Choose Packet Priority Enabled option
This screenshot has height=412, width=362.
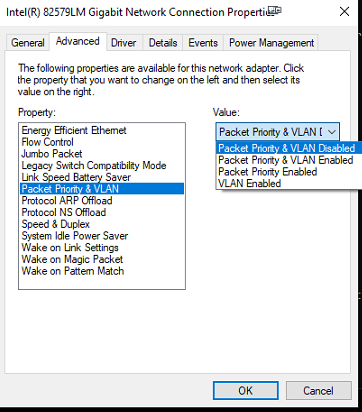pyautogui.click(x=289, y=172)
